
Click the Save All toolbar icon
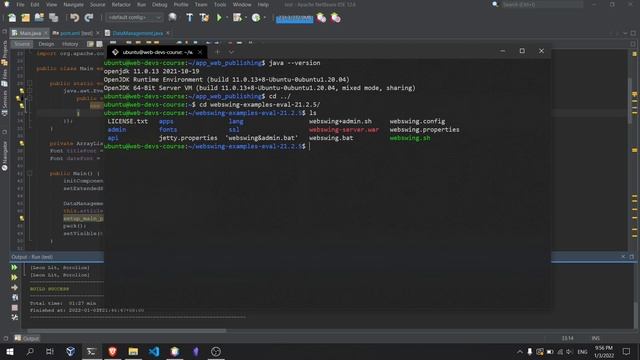tap(53, 18)
